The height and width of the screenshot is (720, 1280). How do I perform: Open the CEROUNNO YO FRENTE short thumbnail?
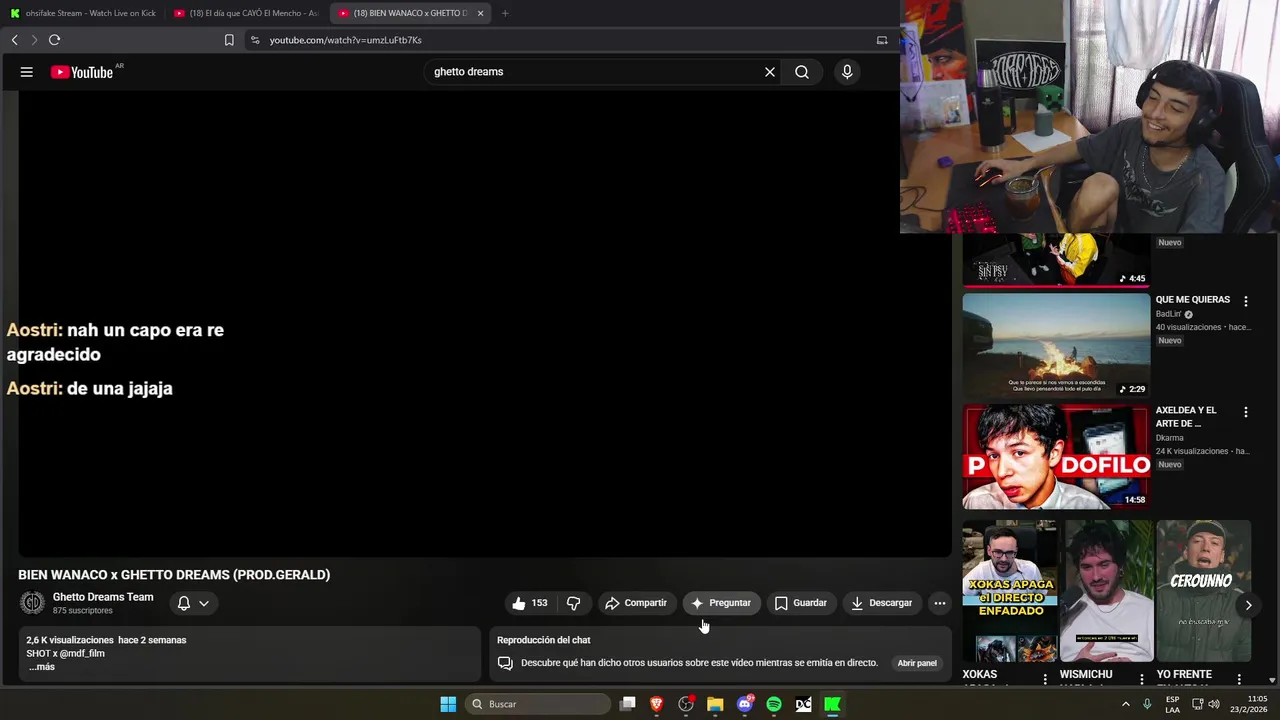point(1203,591)
